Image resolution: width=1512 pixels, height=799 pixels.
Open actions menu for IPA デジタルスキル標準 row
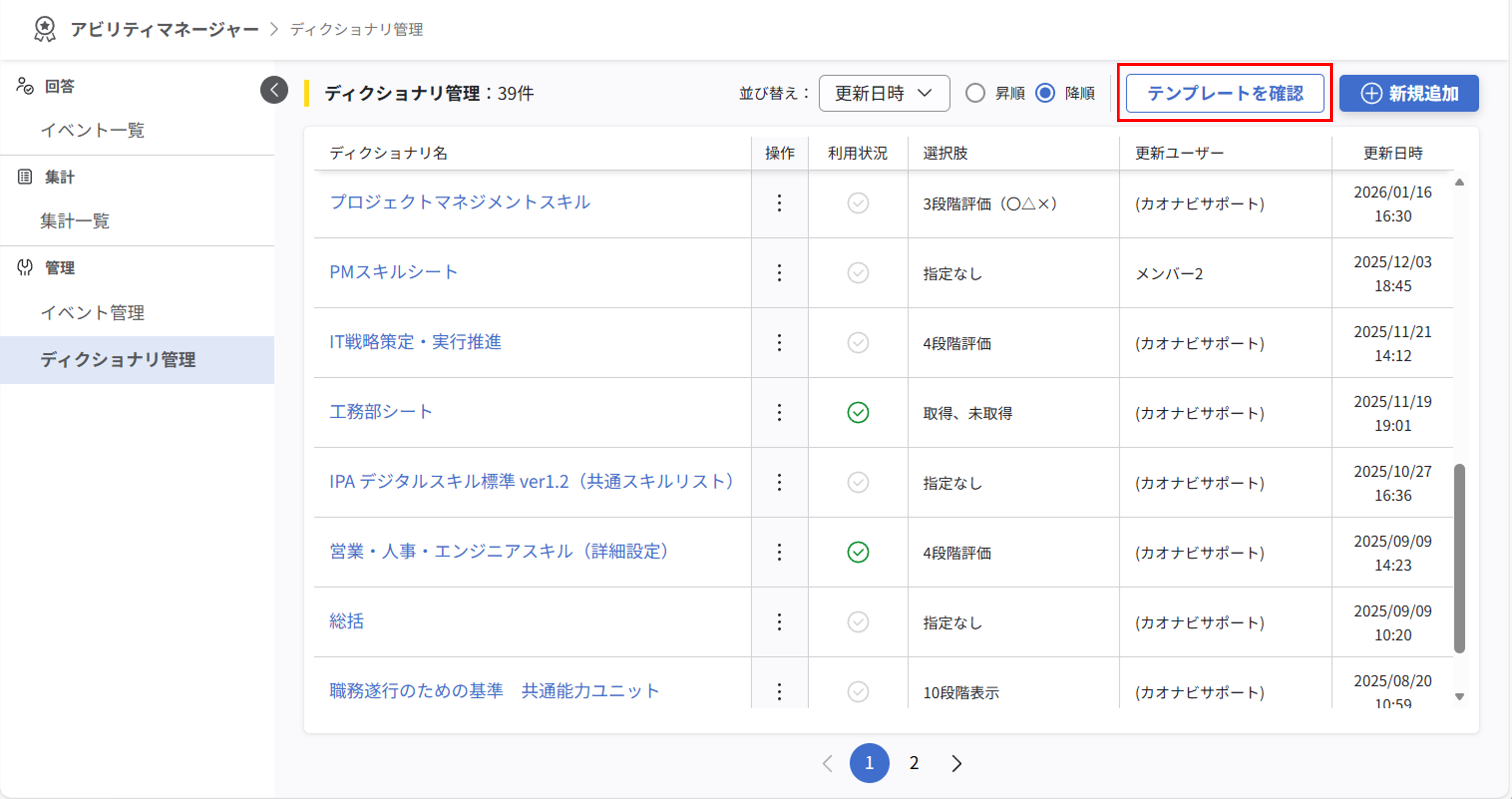click(779, 482)
